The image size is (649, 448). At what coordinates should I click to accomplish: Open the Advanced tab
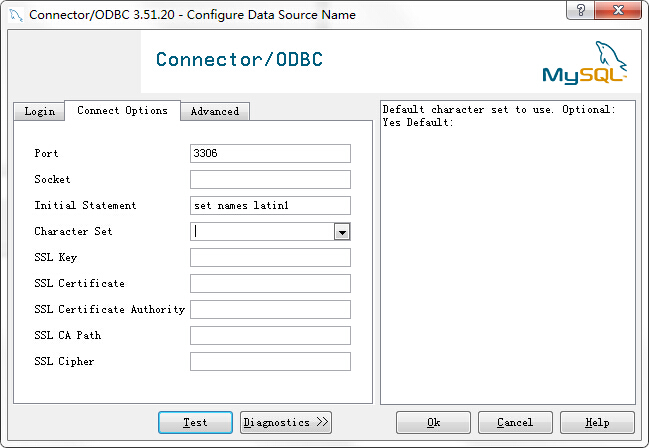click(215, 111)
